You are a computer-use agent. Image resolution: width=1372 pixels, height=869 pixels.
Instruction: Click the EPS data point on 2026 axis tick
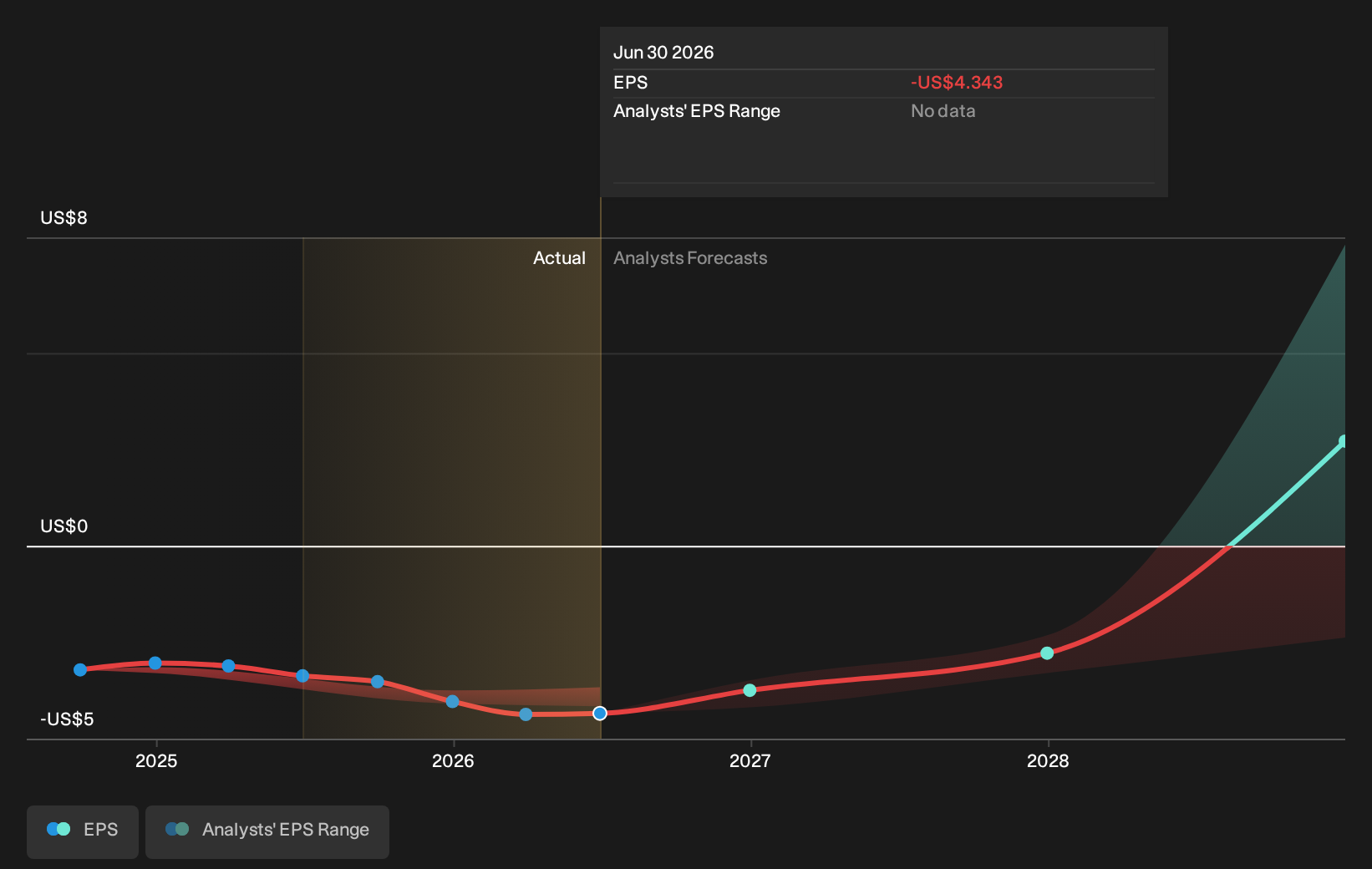pyautogui.click(x=452, y=701)
